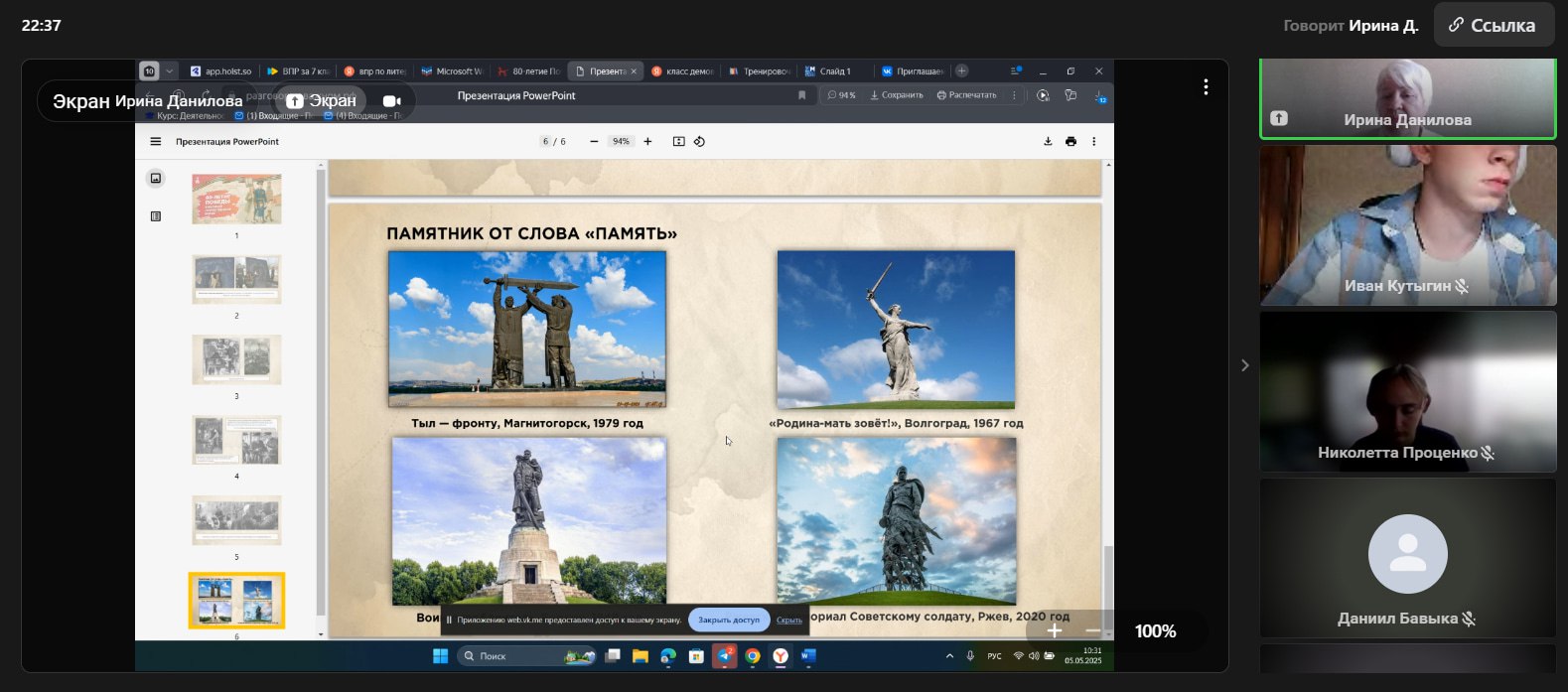Open a new browser tab
Screen dimensions: 1568x692
[x=961, y=70]
